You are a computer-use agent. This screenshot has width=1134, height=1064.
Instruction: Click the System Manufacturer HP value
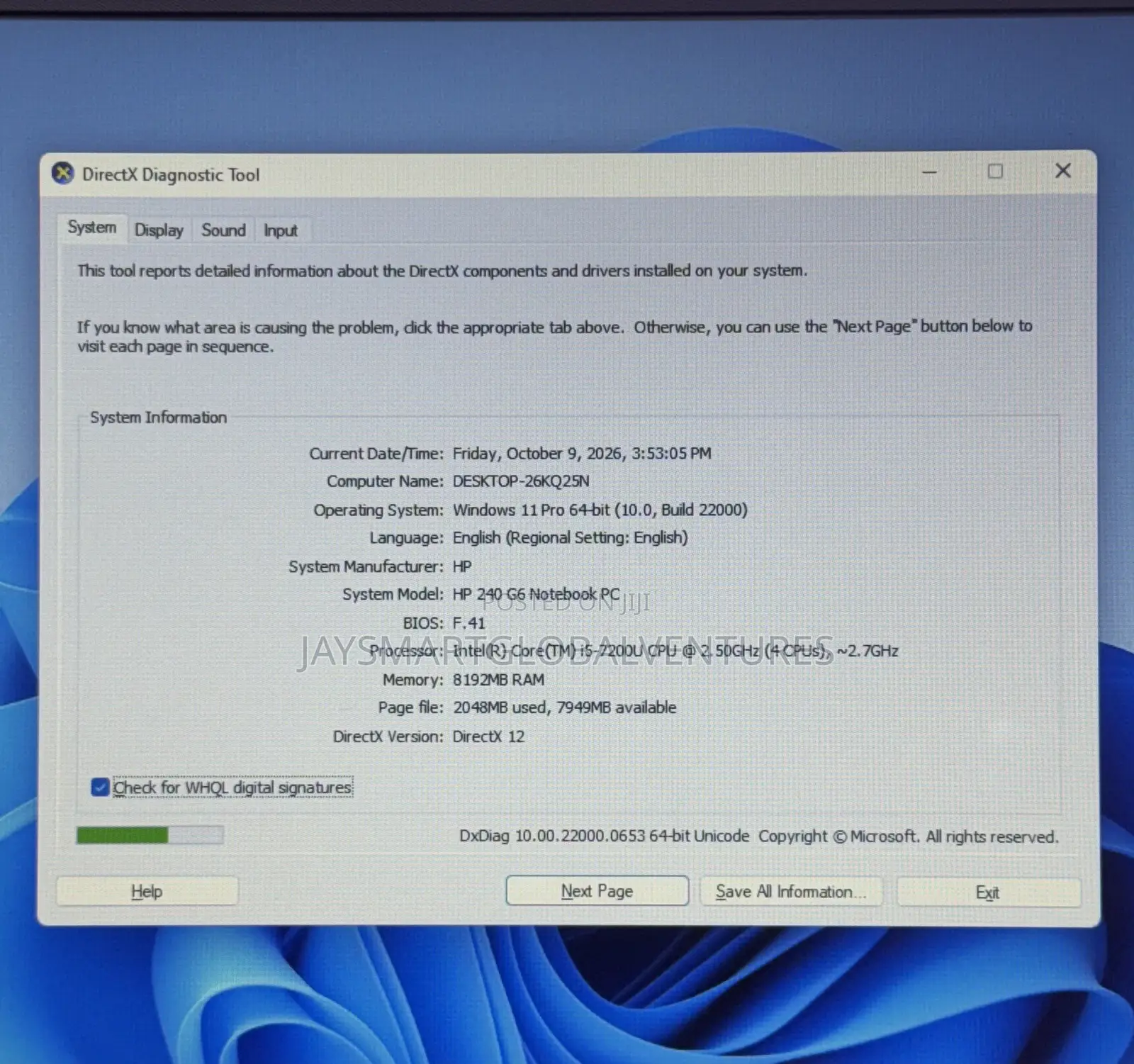tap(461, 566)
